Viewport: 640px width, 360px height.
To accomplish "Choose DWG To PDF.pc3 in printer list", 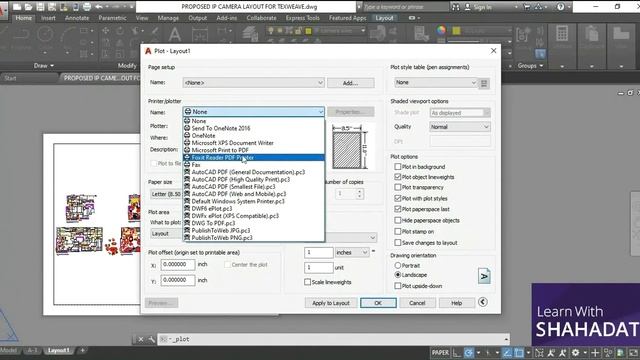I will click(253, 223).
